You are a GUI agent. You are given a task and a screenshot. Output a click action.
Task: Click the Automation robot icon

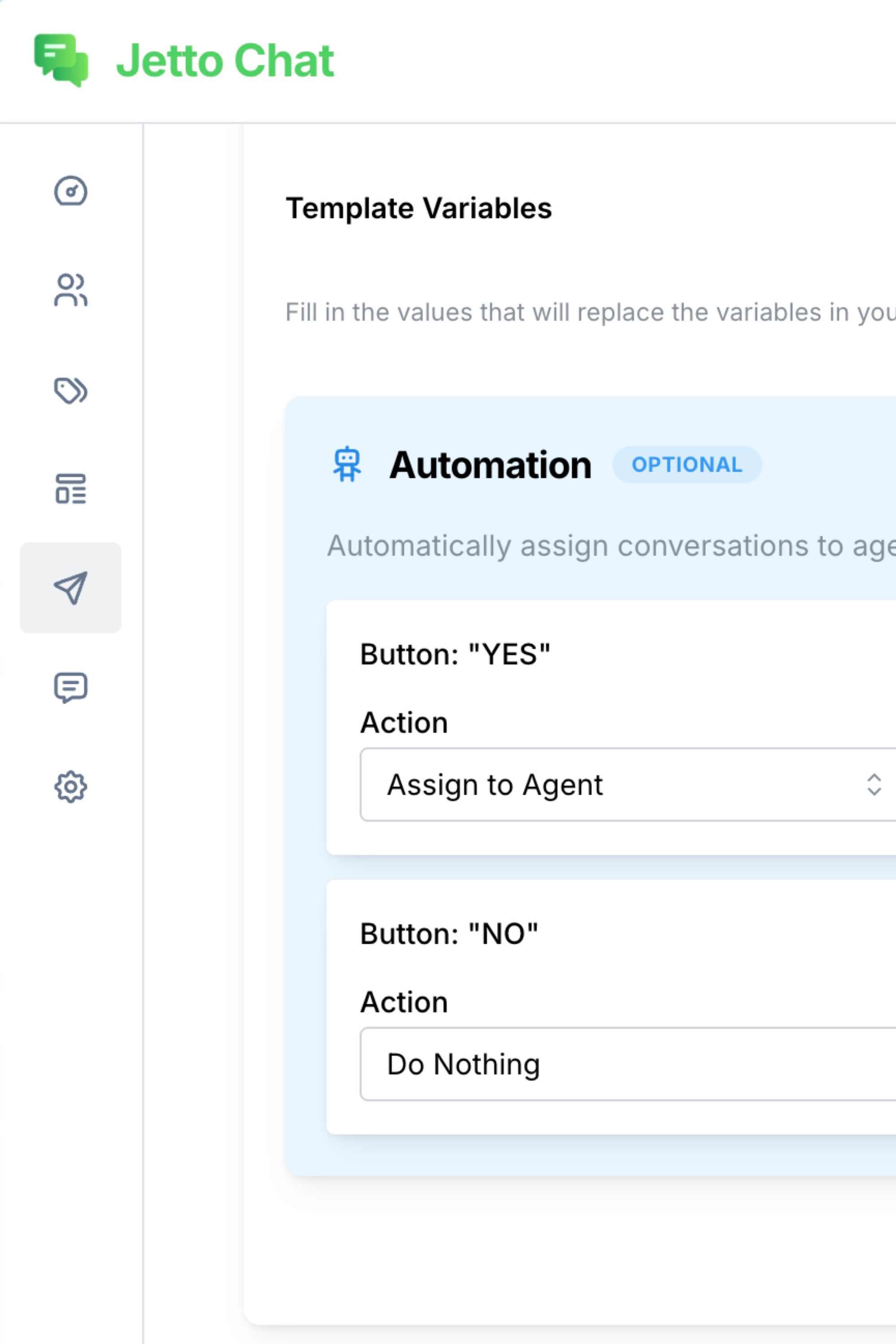tap(347, 465)
